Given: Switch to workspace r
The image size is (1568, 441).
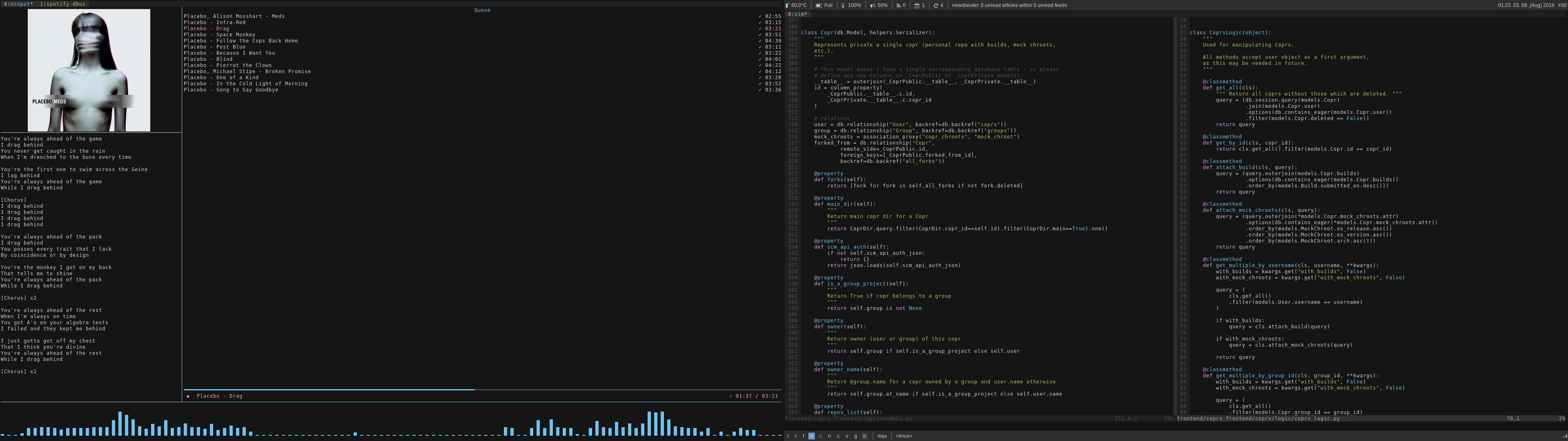Looking at the screenshot, I should coord(795,436).
